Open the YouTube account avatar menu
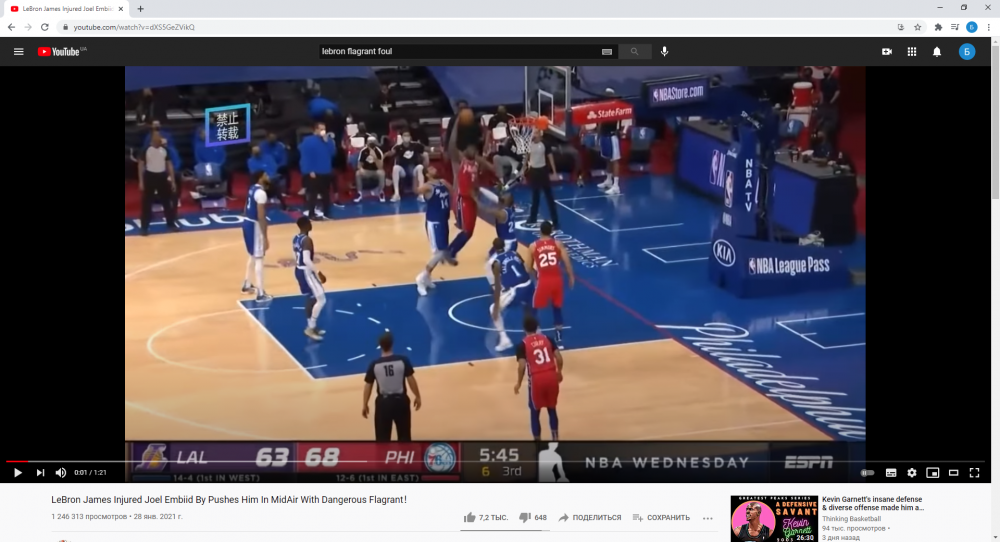 point(967,51)
